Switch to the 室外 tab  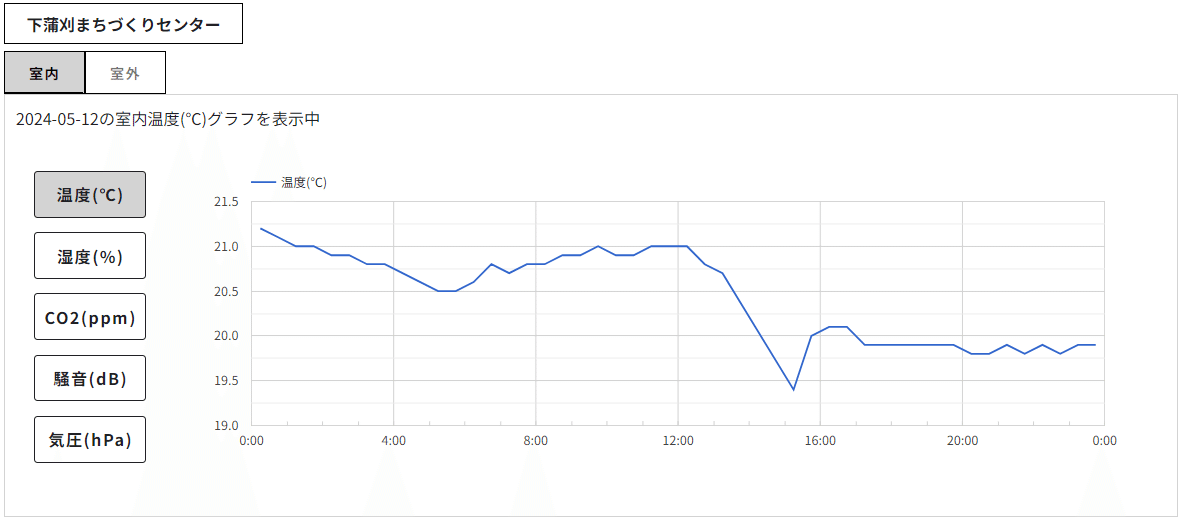point(125,73)
